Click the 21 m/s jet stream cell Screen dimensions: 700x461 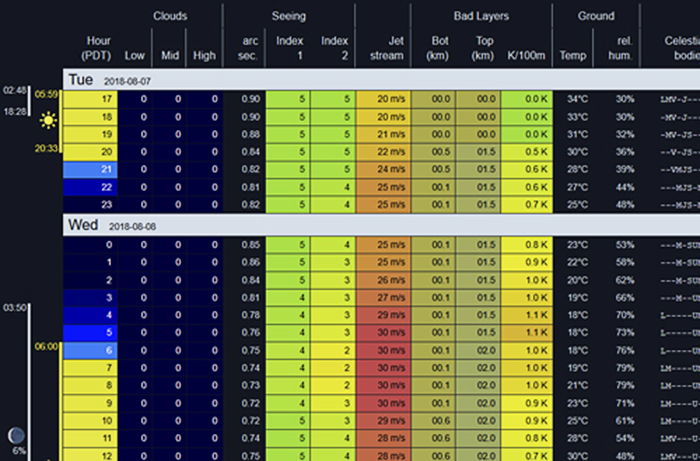click(383, 134)
